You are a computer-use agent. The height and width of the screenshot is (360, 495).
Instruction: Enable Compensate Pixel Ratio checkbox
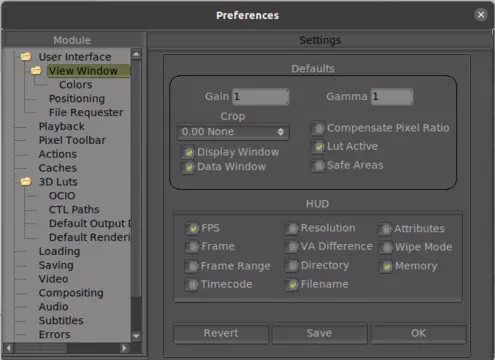point(318,128)
